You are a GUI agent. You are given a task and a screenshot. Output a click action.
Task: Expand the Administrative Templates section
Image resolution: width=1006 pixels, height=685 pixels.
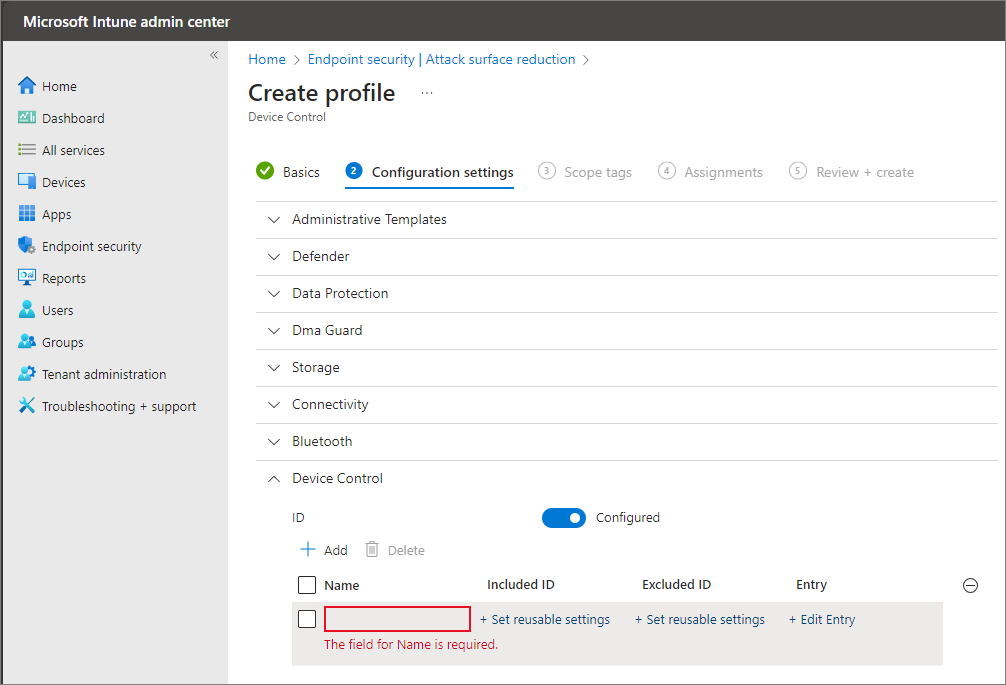pos(274,219)
